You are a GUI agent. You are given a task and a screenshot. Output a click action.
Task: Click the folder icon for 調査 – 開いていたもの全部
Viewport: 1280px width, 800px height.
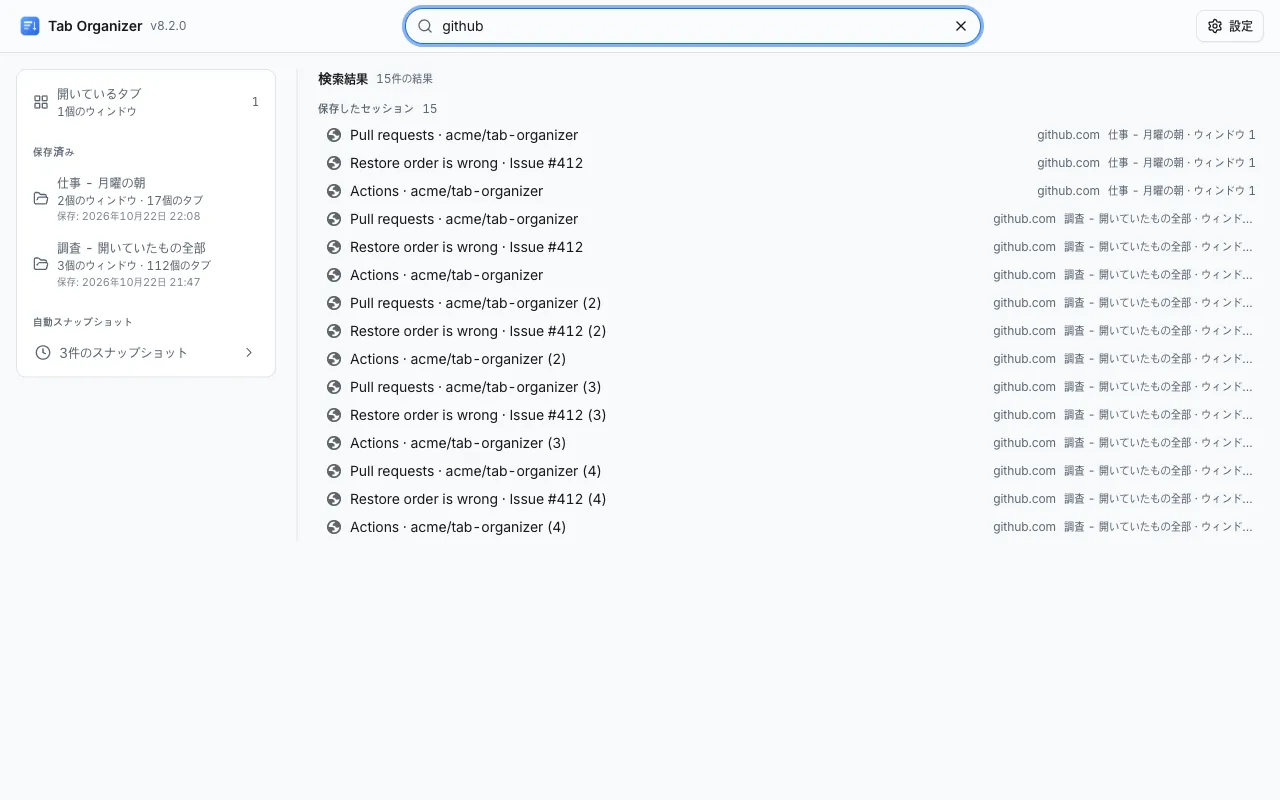pyautogui.click(x=41, y=264)
